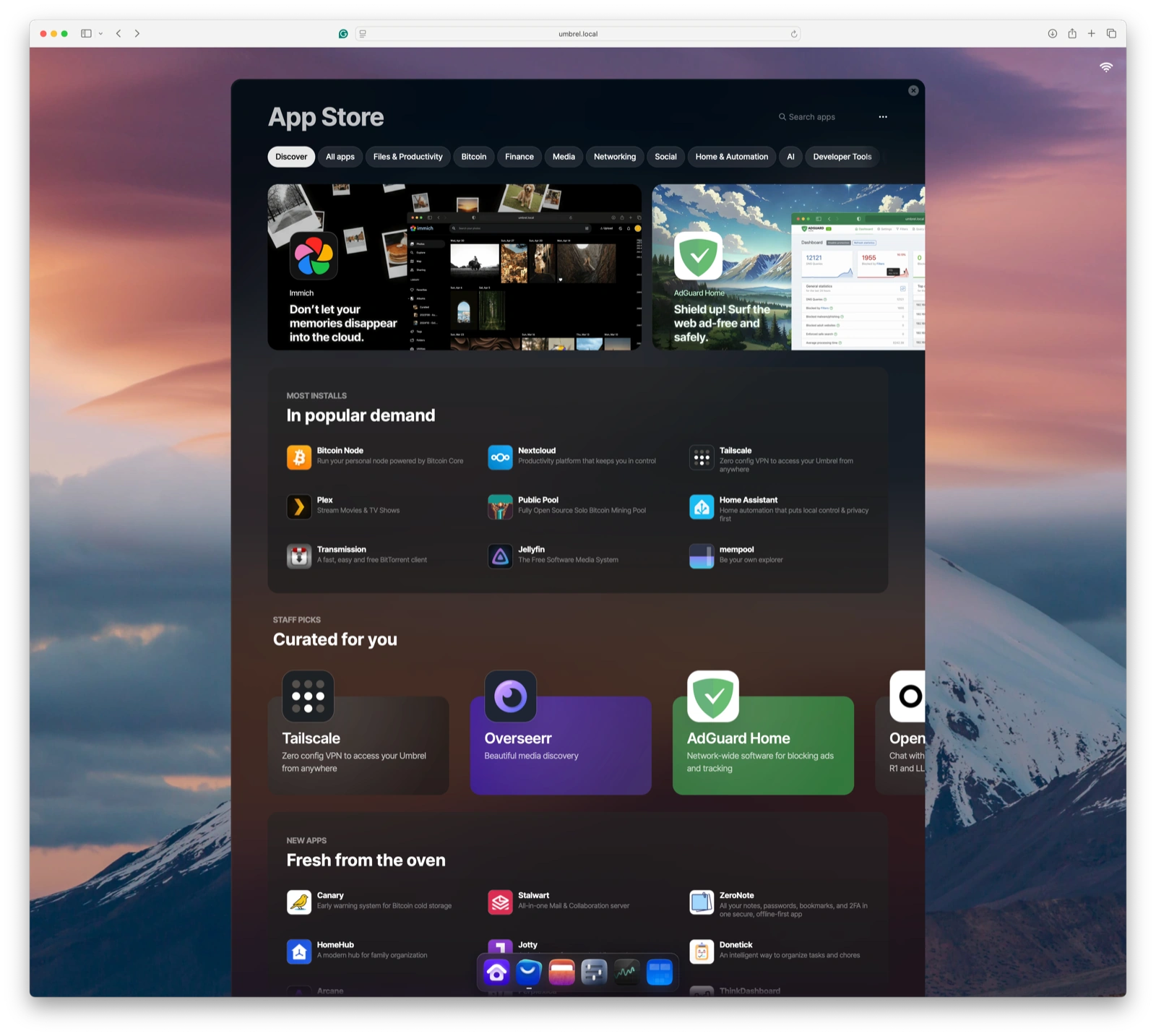Open the three-dots menu beside Search apps
This screenshot has height=1036, width=1156.
[x=883, y=117]
